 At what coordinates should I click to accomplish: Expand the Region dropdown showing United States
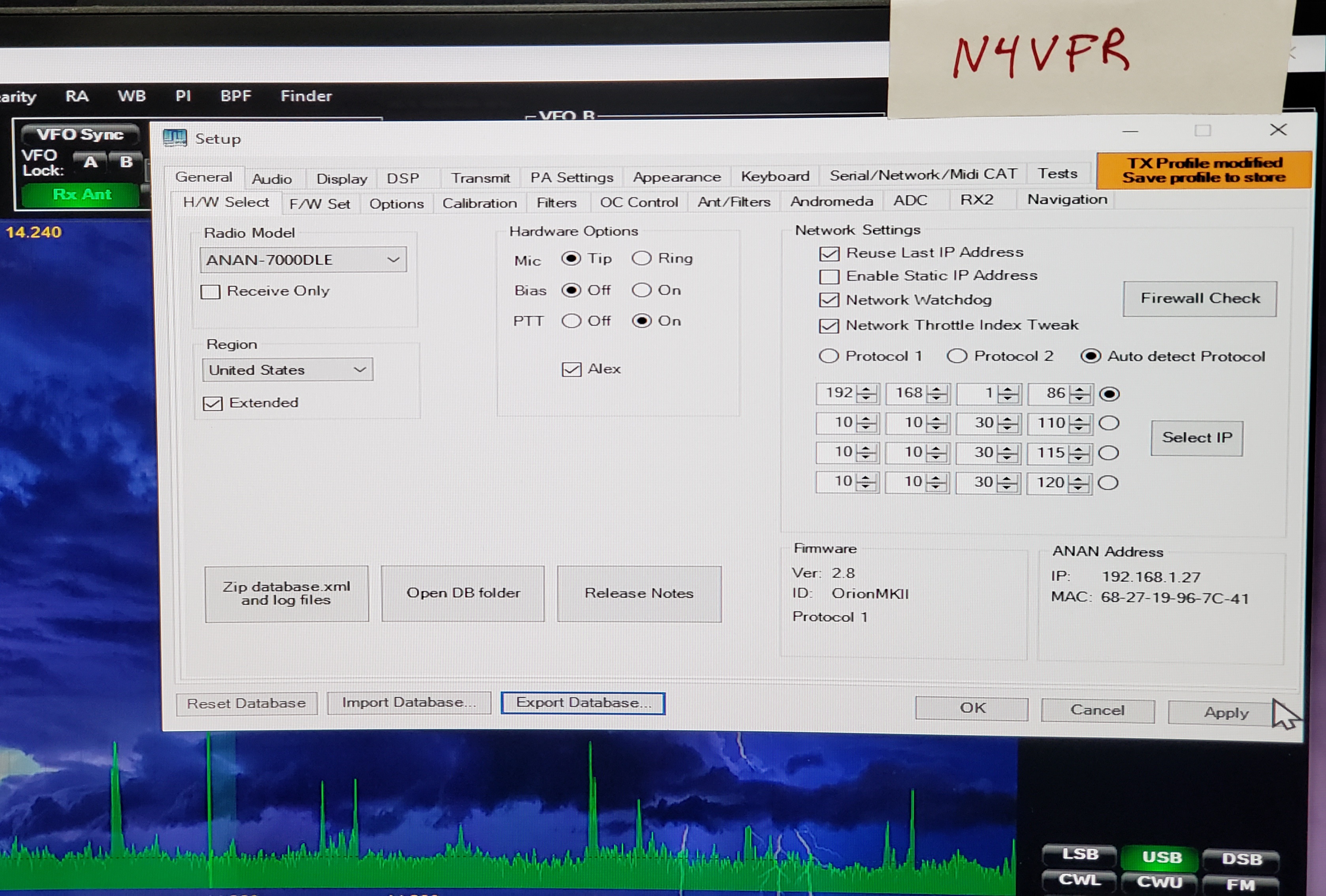click(x=288, y=369)
